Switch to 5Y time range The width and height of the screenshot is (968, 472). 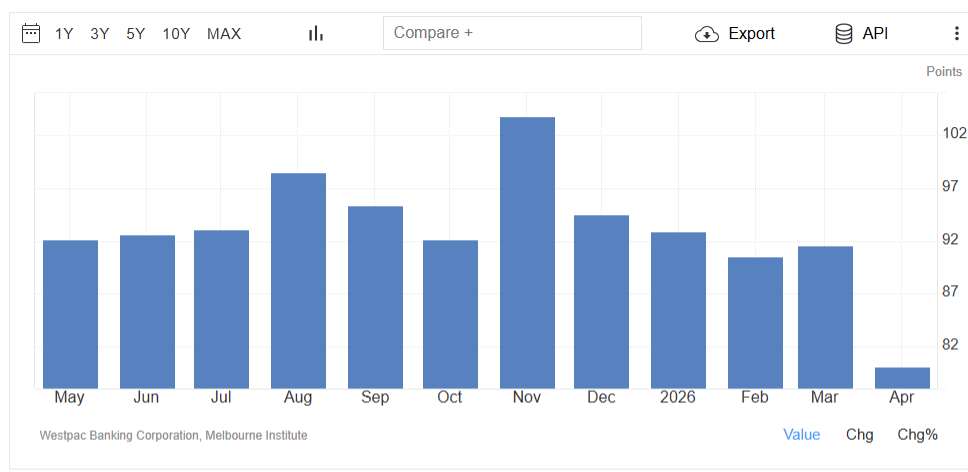pos(136,34)
